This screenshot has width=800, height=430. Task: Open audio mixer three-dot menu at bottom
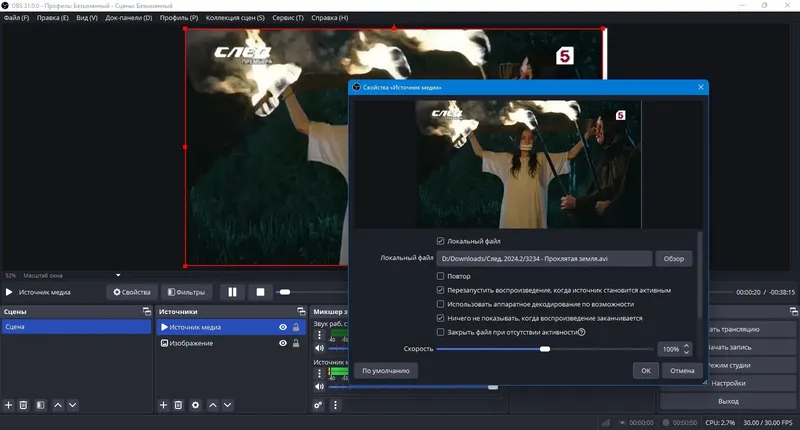click(x=335, y=405)
